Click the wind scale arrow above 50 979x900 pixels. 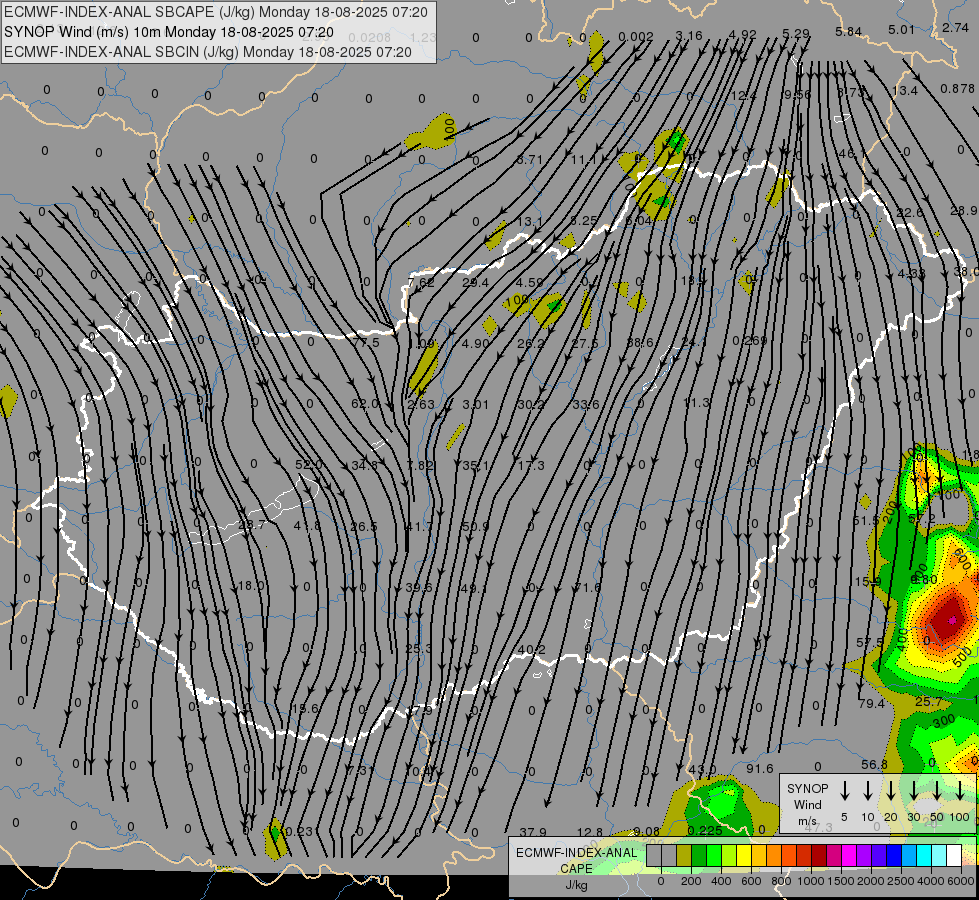pos(937,791)
